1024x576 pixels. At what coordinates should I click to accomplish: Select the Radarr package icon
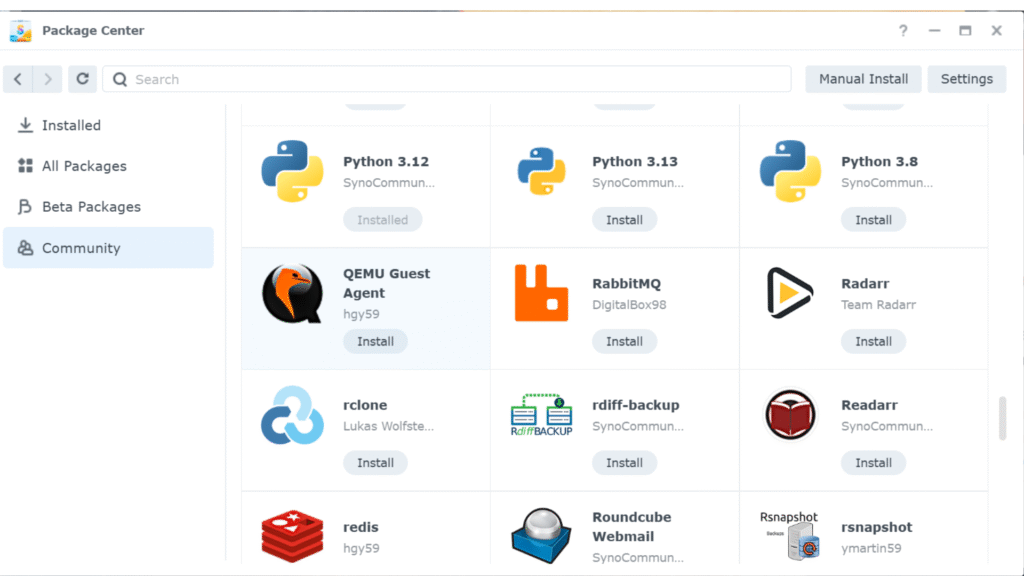coord(790,294)
